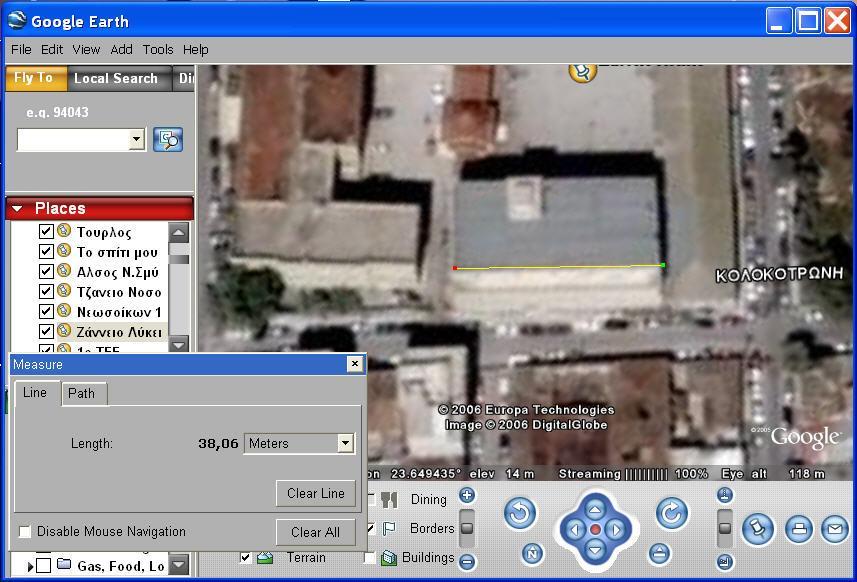This screenshot has height=582, width=857.
Task: Open the Help menu
Action: point(196,50)
